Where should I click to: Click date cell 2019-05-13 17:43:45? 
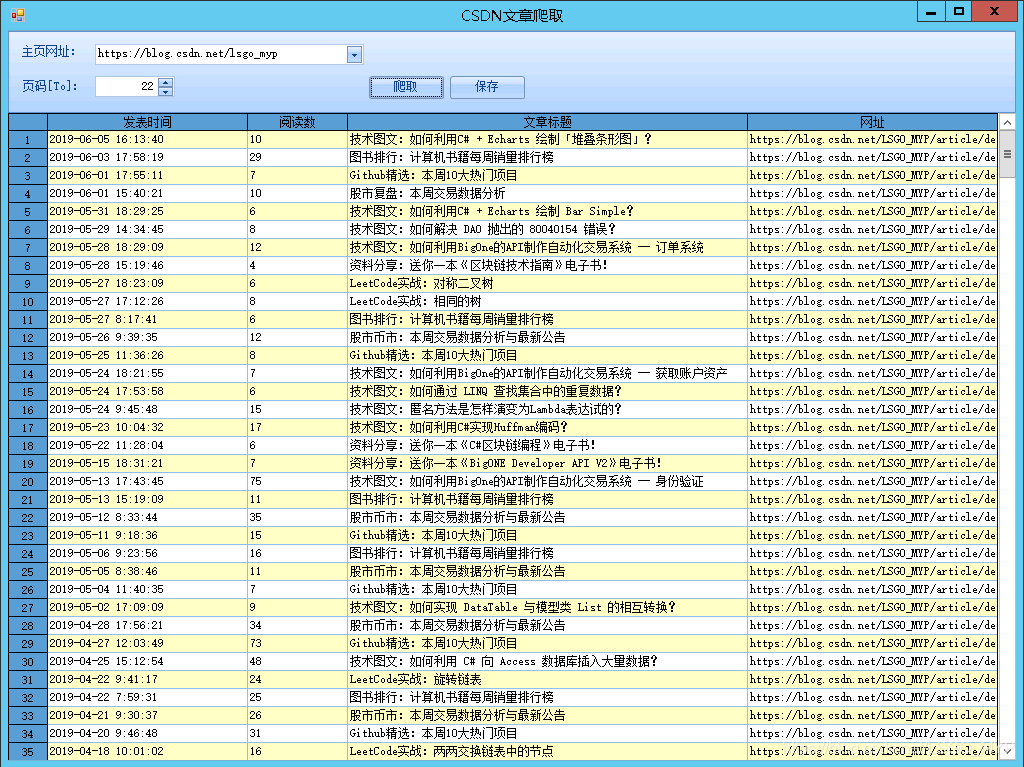coord(148,481)
